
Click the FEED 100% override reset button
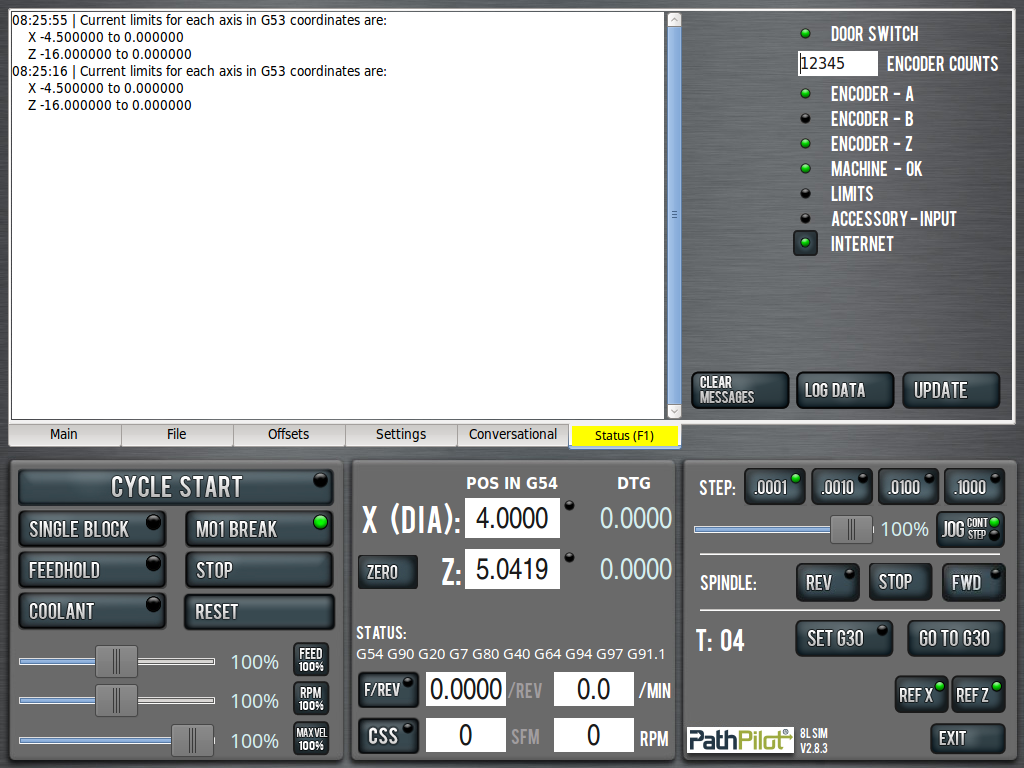point(311,660)
